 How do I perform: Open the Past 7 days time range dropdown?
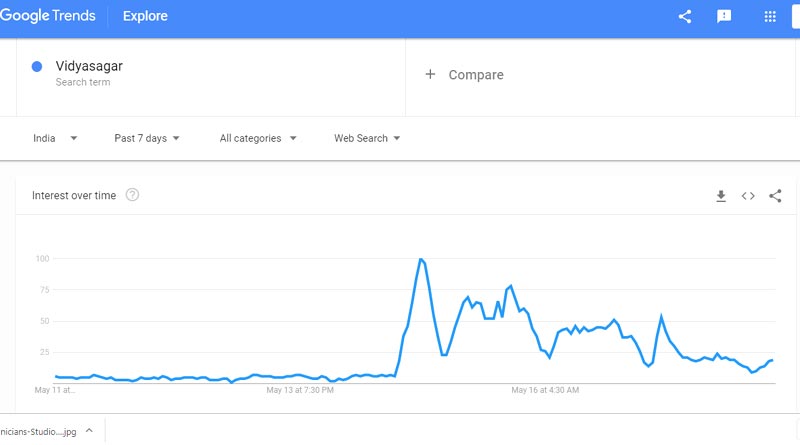point(147,138)
